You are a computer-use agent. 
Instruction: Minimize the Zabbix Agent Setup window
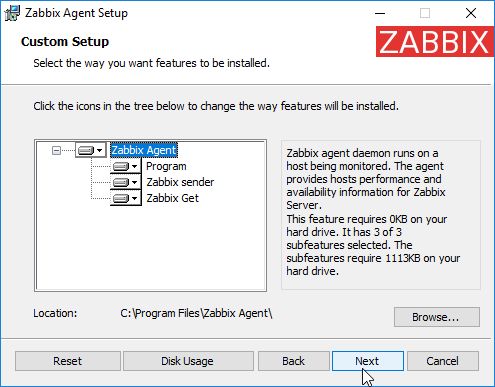point(380,13)
